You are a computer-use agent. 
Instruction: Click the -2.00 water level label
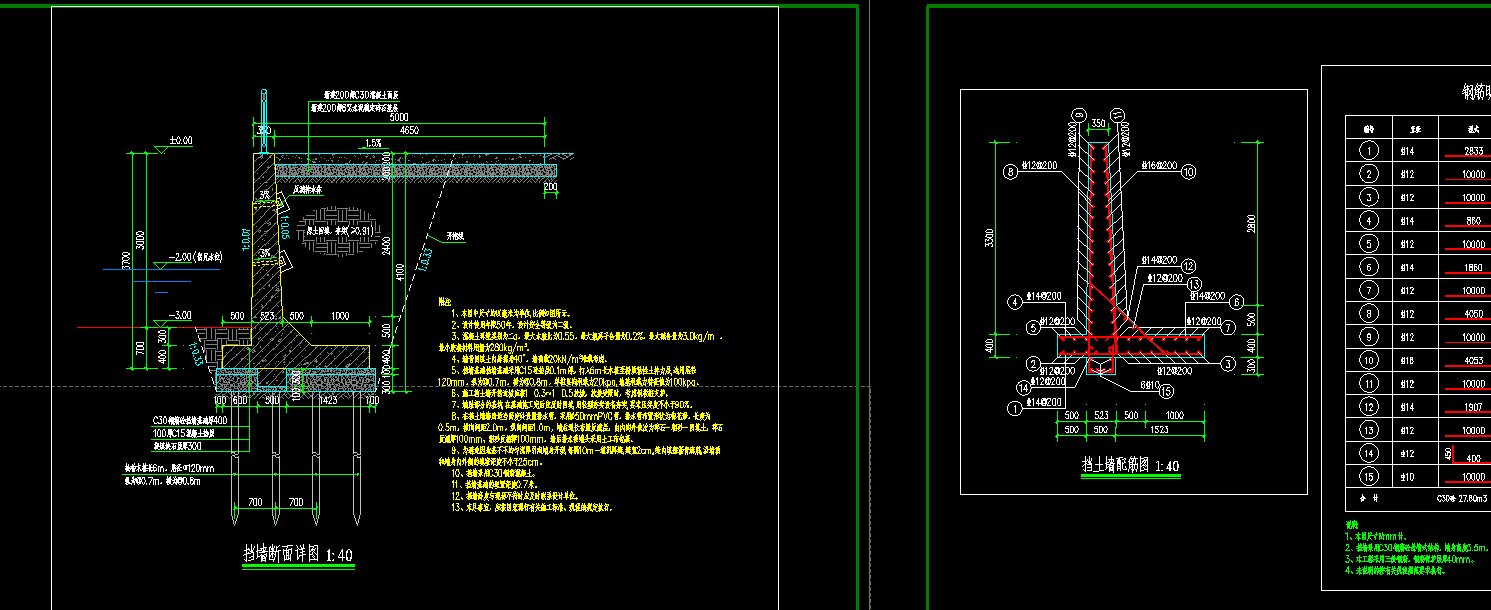point(186,257)
